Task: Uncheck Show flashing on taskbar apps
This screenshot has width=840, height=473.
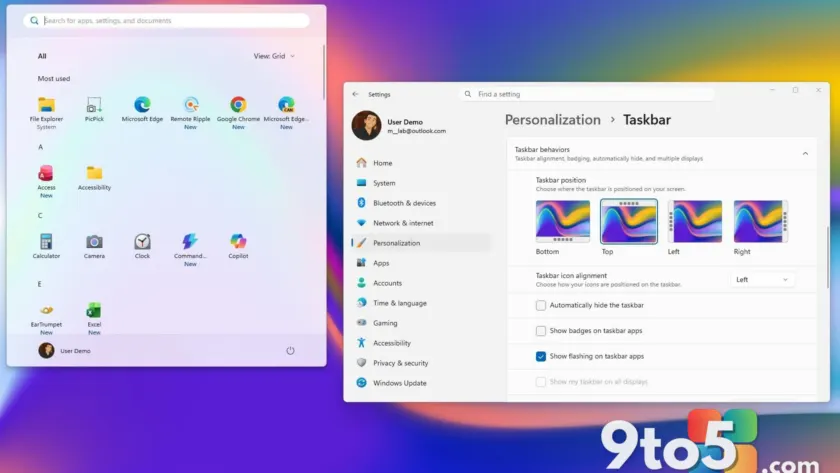Action: click(x=541, y=356)
